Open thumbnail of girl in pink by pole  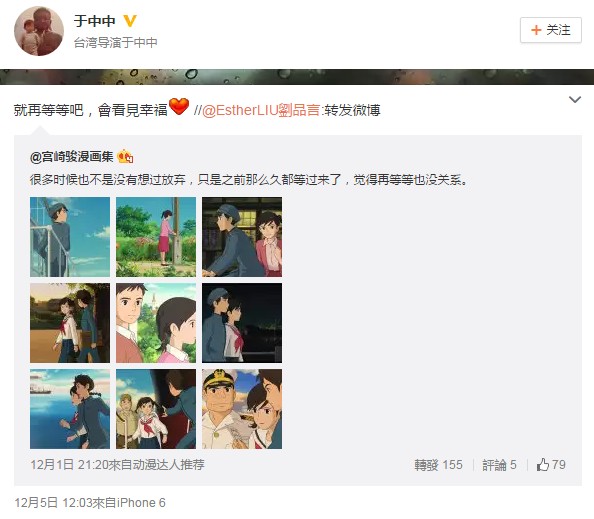click(156, 237)
